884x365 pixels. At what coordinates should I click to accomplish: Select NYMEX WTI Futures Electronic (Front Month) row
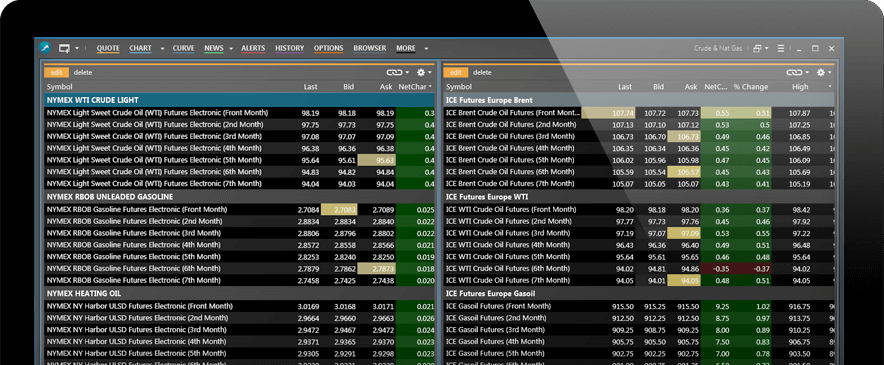click(x=240, y=113)
